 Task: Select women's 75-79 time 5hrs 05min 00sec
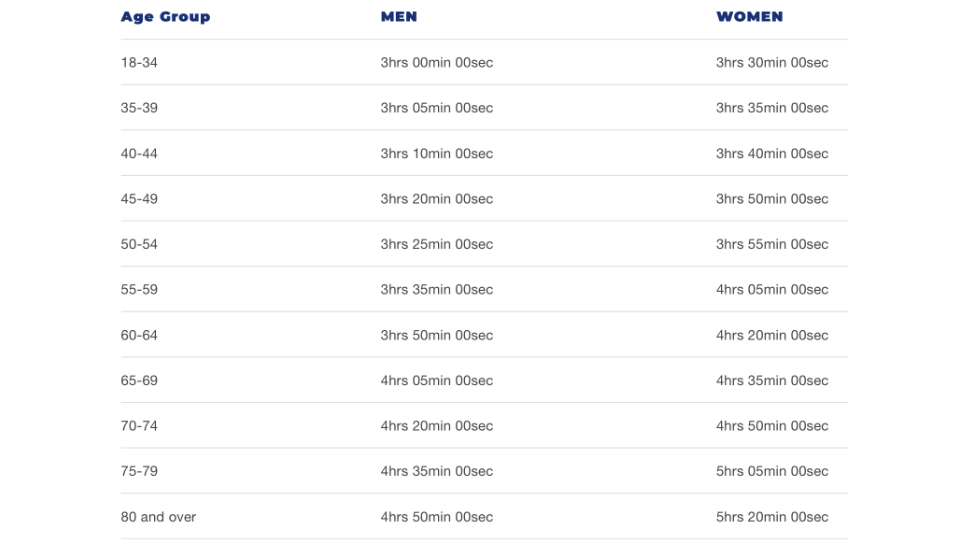772,471
